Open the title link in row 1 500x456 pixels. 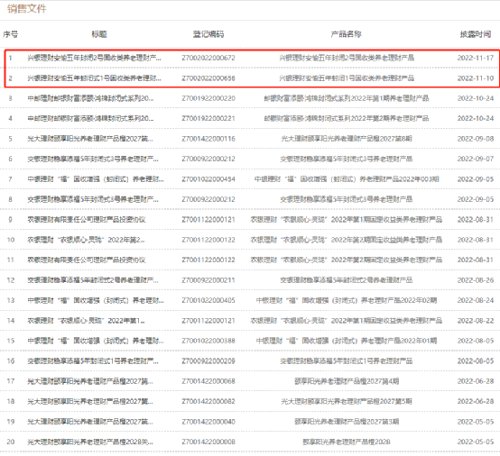point(94,58)
